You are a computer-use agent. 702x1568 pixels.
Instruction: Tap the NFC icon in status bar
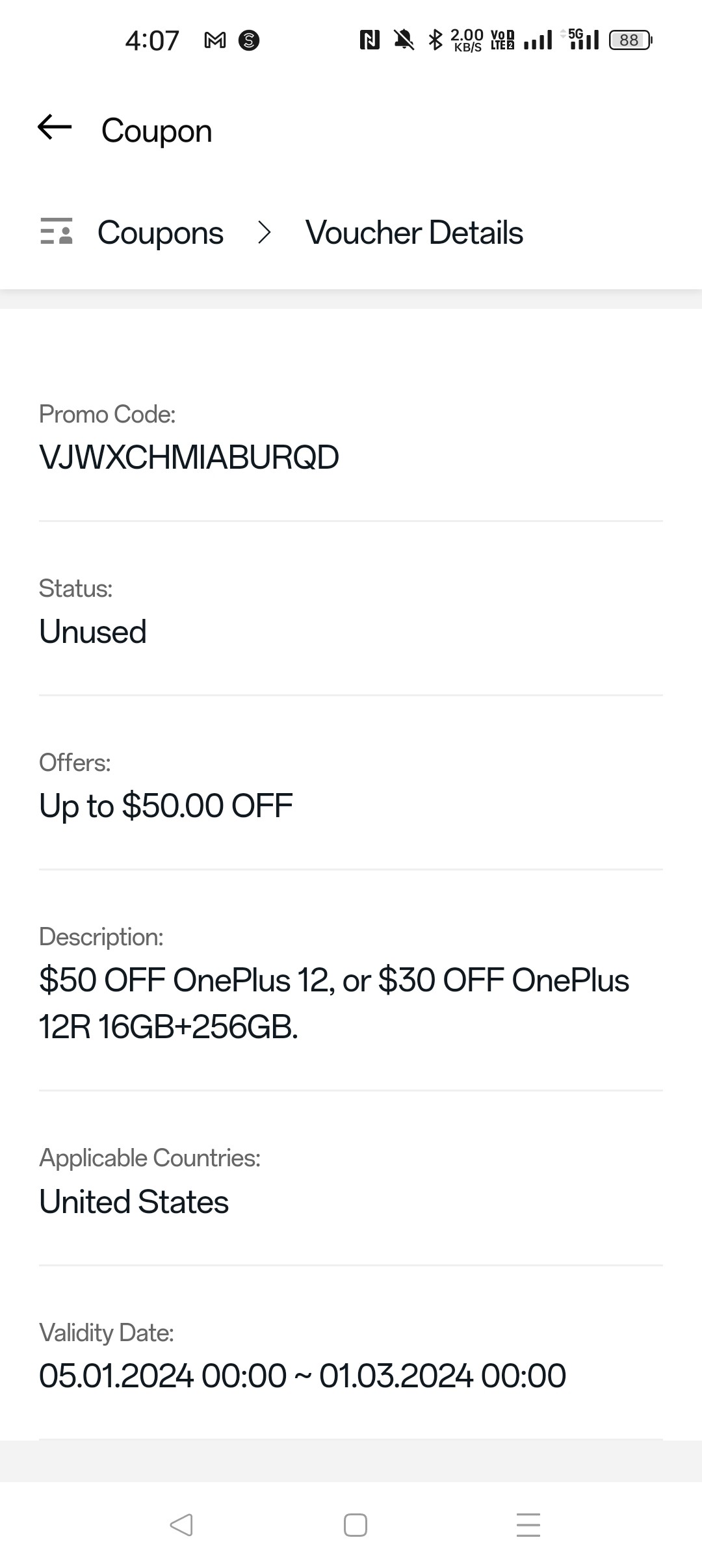pos(369,40)
